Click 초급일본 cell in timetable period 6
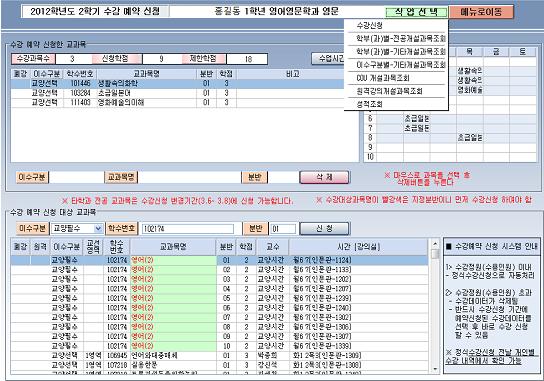 click(416, 118)
